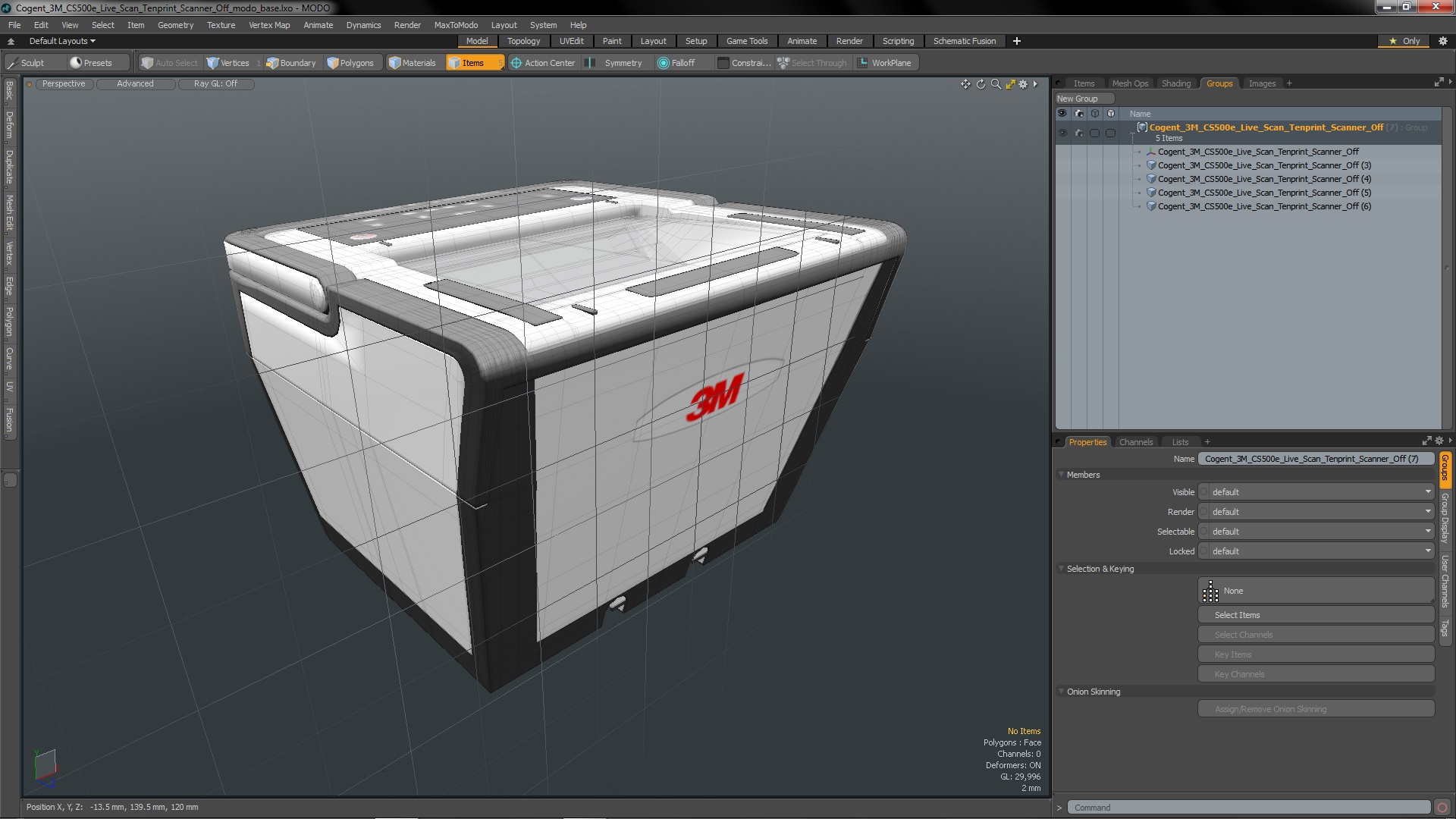Switch to the UVEdit layout tab

tap(571, 41)
